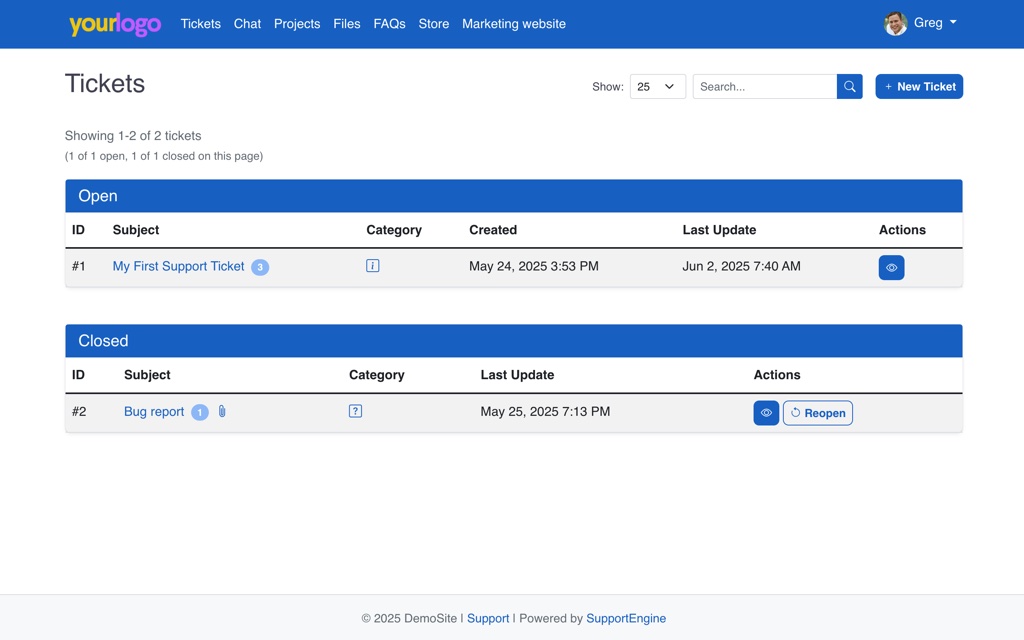Click the search magnifier icon
The image size is (1024, 640).
[849, 86]
